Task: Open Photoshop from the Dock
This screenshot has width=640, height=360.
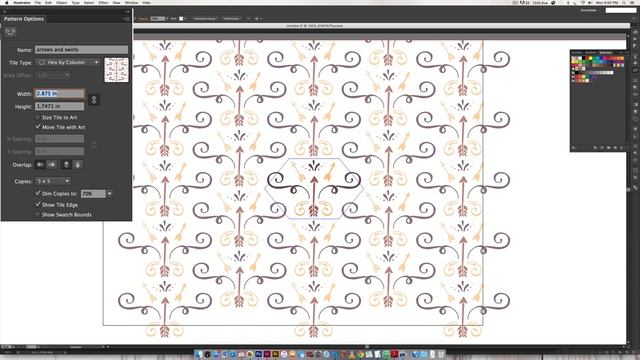Action: (258, 354)
